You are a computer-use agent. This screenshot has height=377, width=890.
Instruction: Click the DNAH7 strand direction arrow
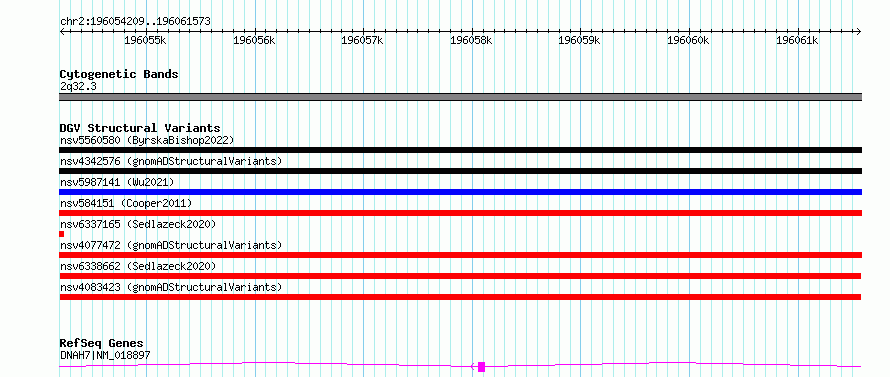click(x=473, y=367)
